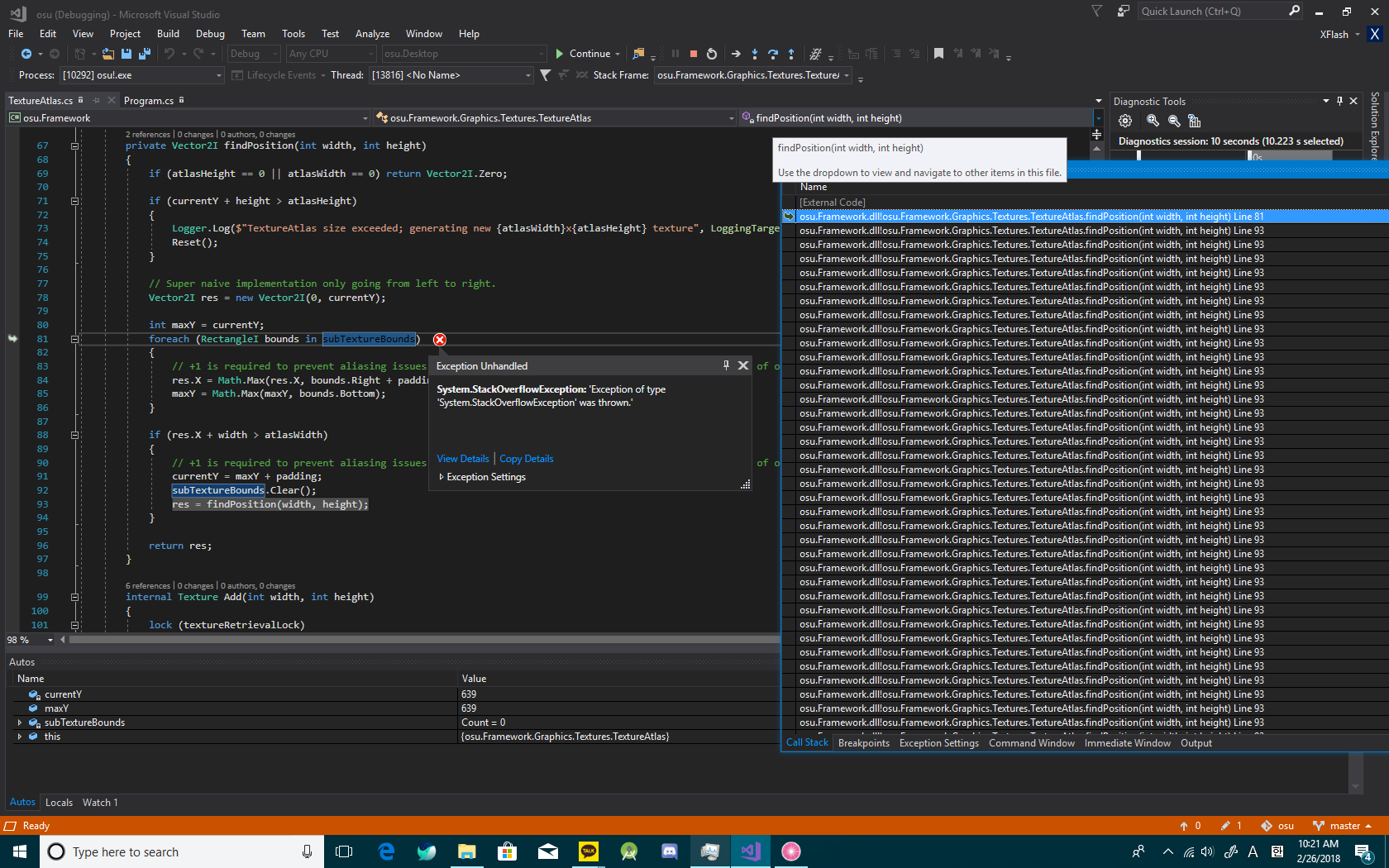Pin the Exception Unhandled popup

pos(726,365)
